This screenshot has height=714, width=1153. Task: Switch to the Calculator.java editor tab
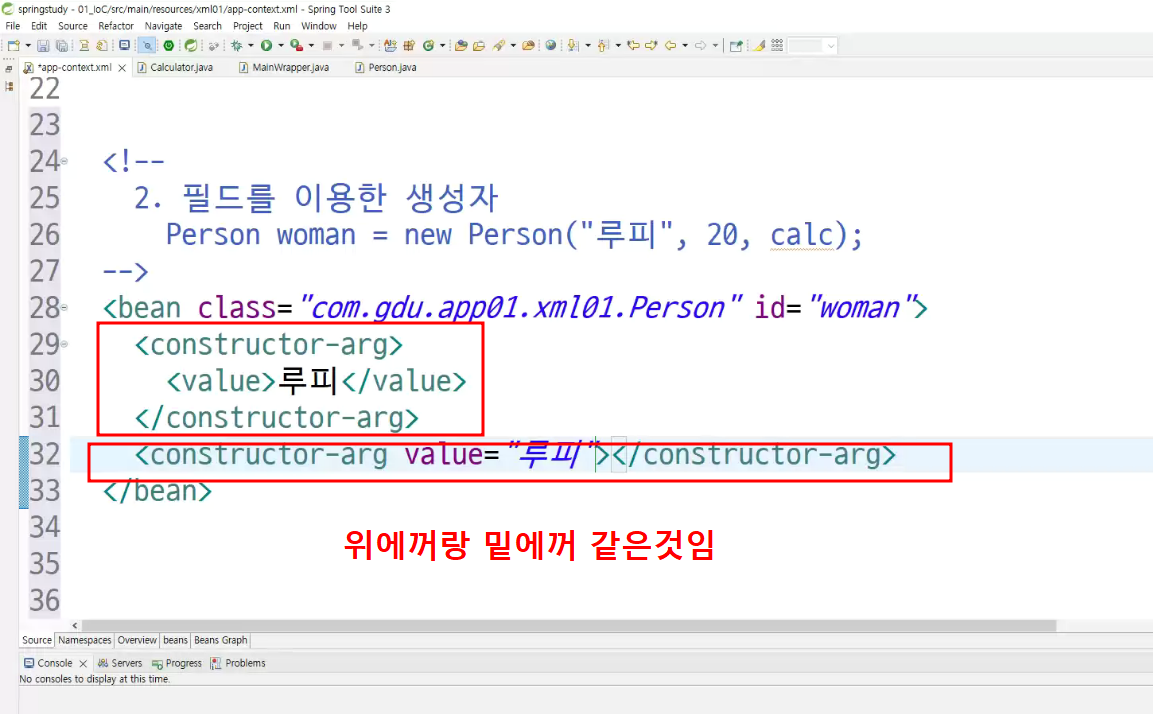tap(175, 67)
